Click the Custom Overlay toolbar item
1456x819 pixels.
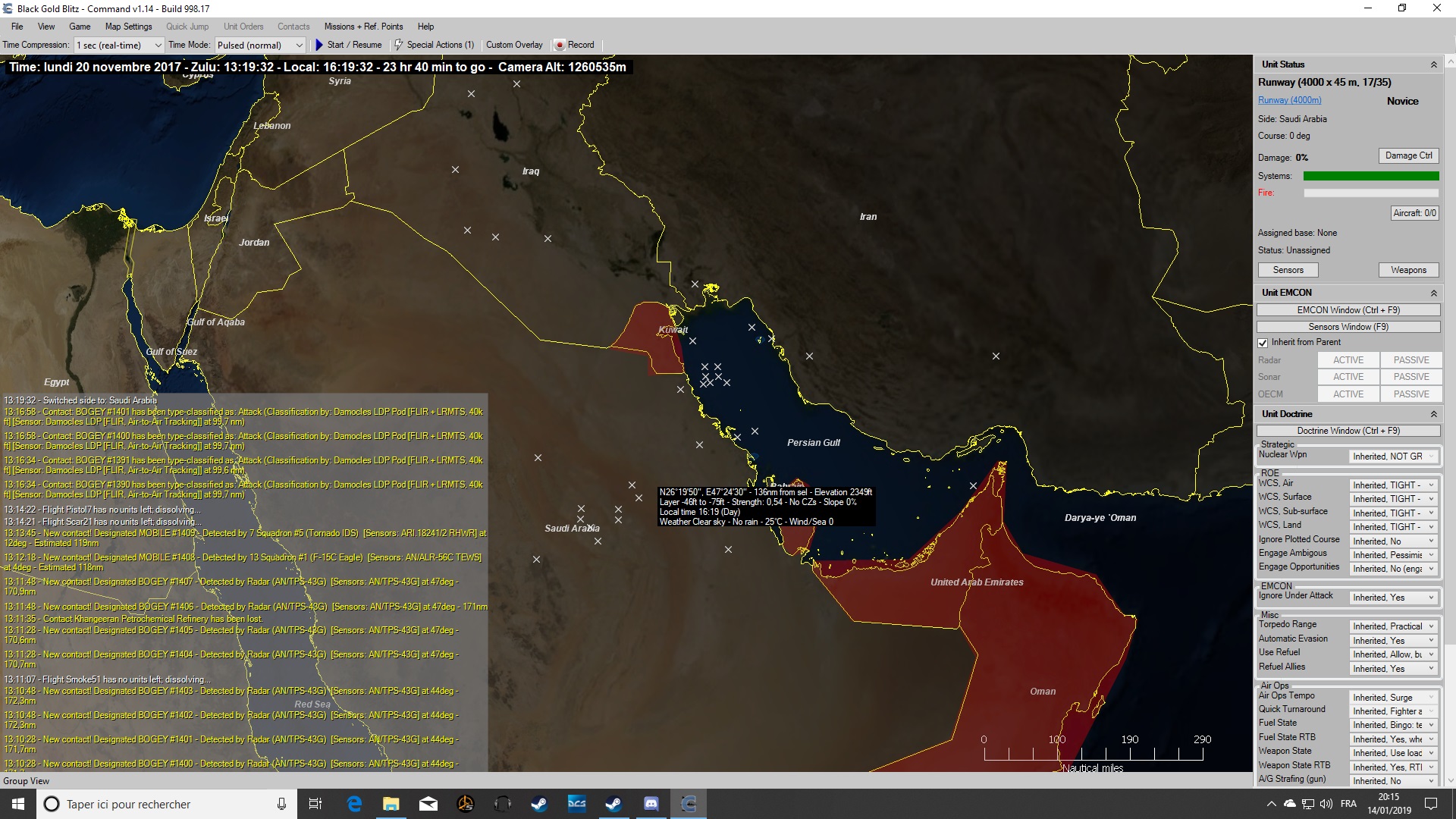pos(514,45)
